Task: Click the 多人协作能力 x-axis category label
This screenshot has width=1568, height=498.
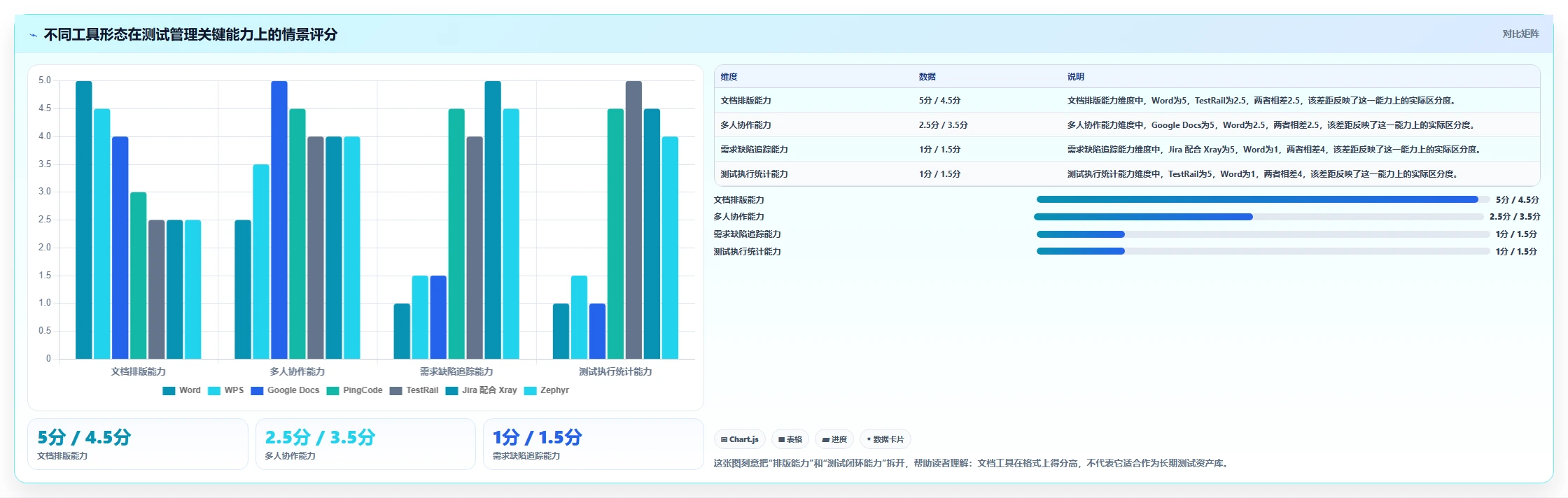Action: 297,371
